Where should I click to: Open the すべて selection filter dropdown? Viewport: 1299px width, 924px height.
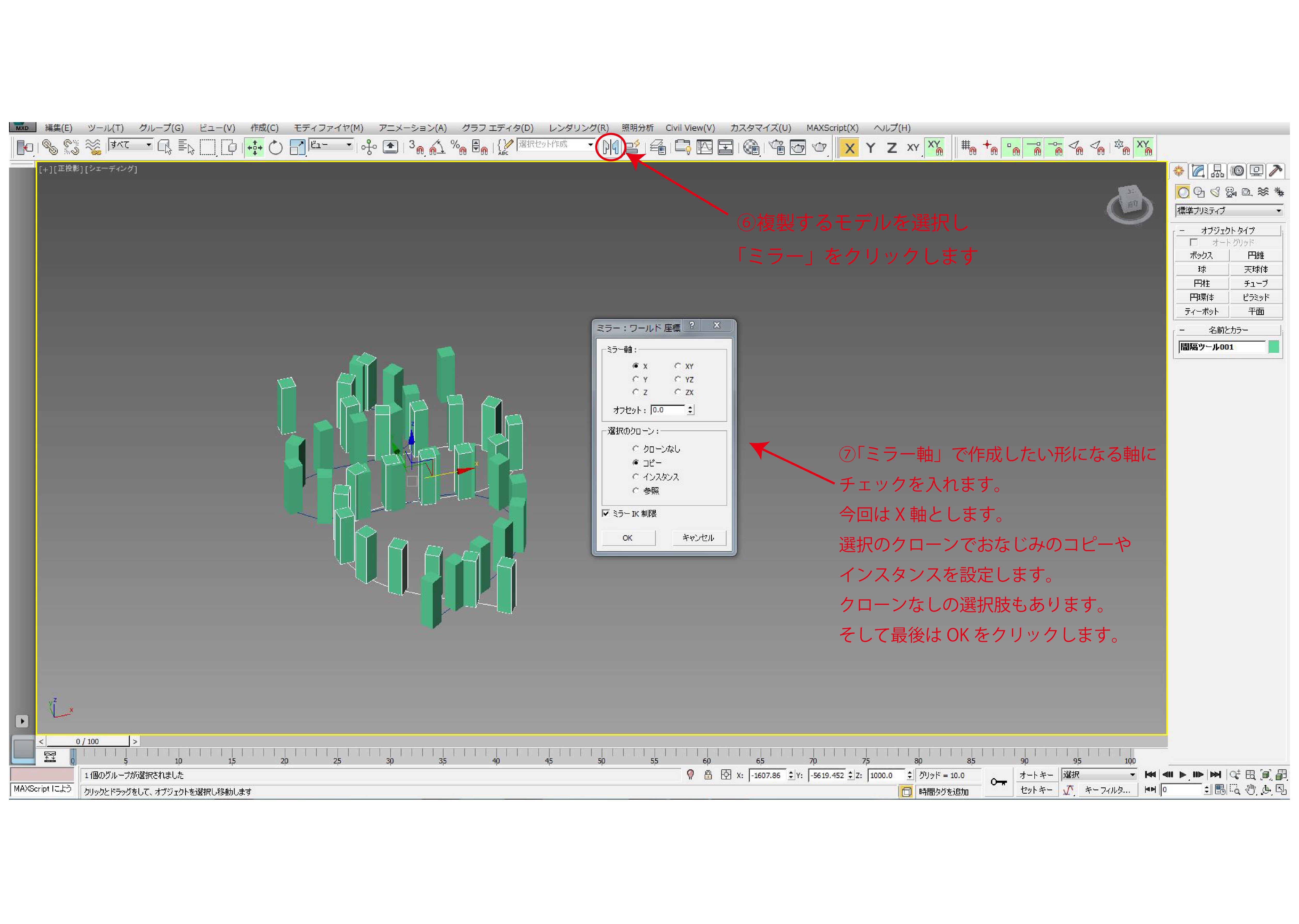click(x=131, y=145)
